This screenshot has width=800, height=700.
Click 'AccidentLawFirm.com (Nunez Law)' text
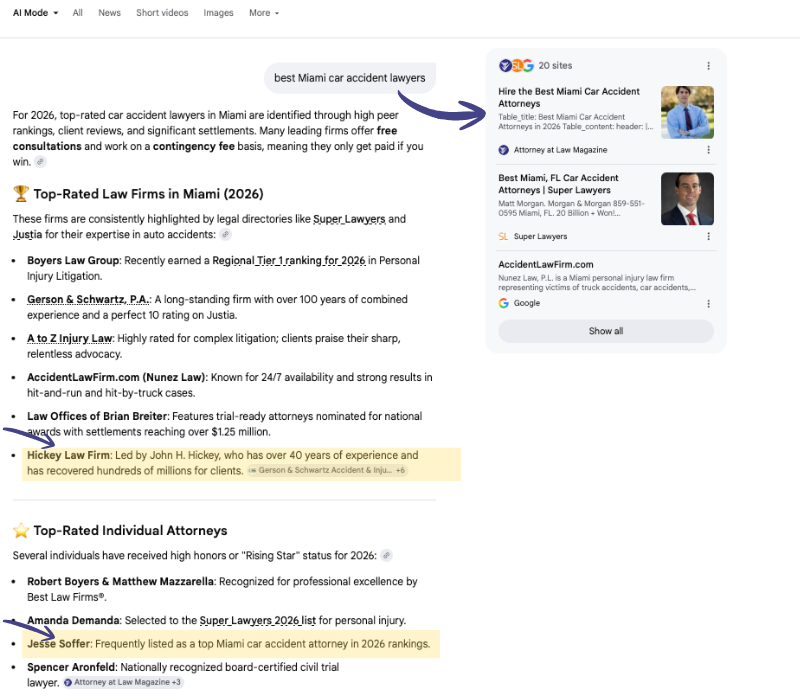click(116, 378)
